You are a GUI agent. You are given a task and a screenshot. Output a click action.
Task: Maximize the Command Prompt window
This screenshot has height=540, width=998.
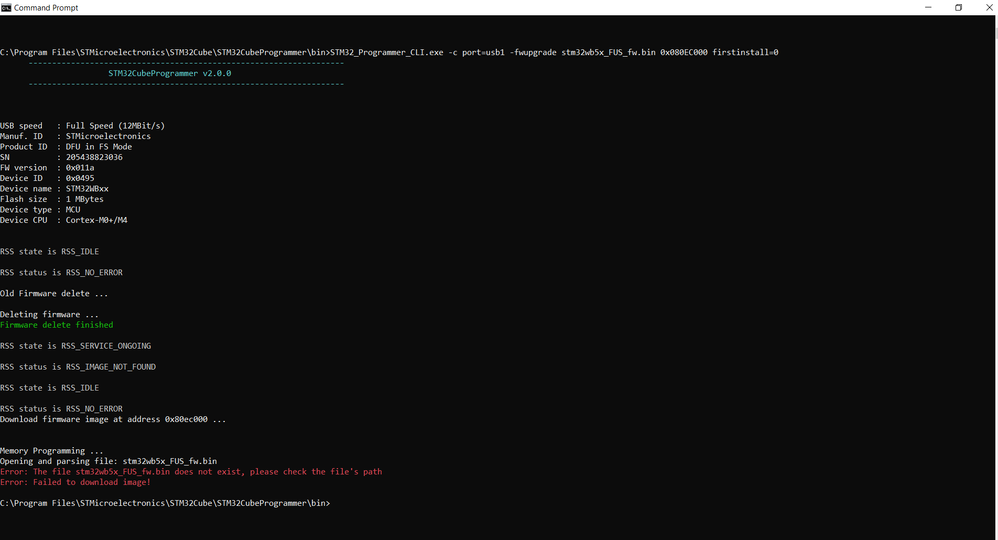coord(959,8)
